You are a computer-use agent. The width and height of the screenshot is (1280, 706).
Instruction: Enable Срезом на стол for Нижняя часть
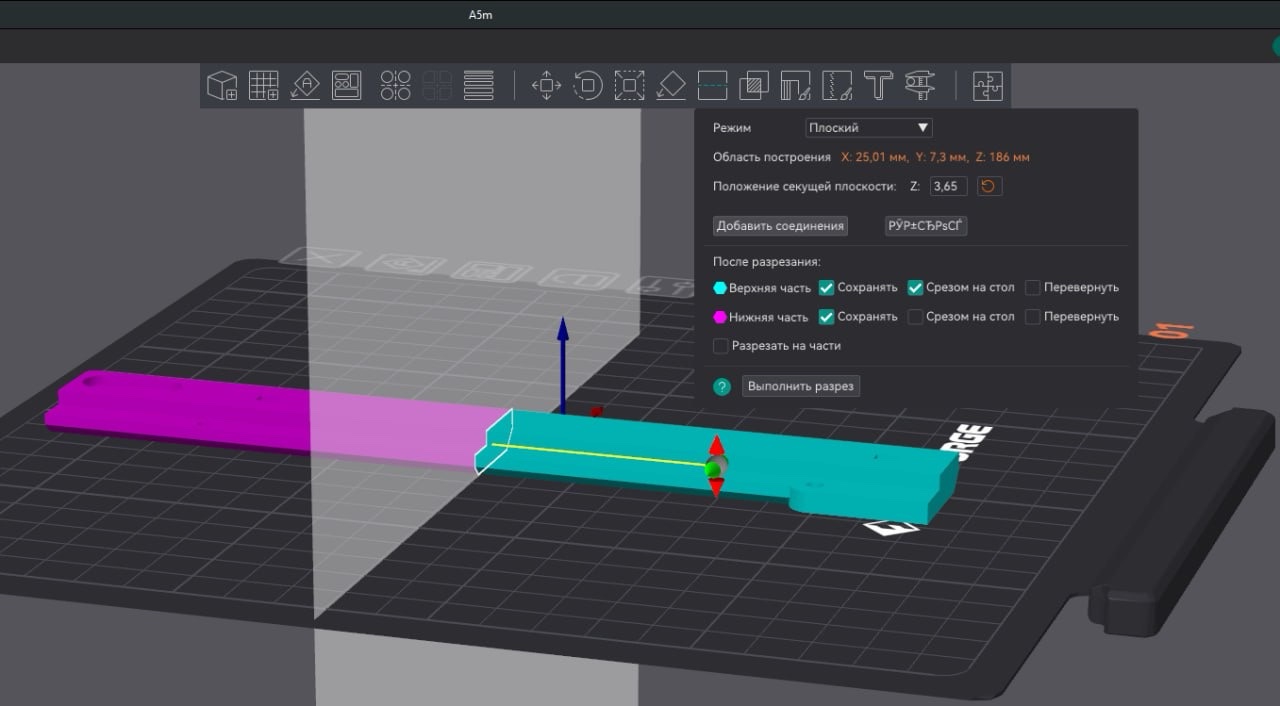[x=916, y=317]
